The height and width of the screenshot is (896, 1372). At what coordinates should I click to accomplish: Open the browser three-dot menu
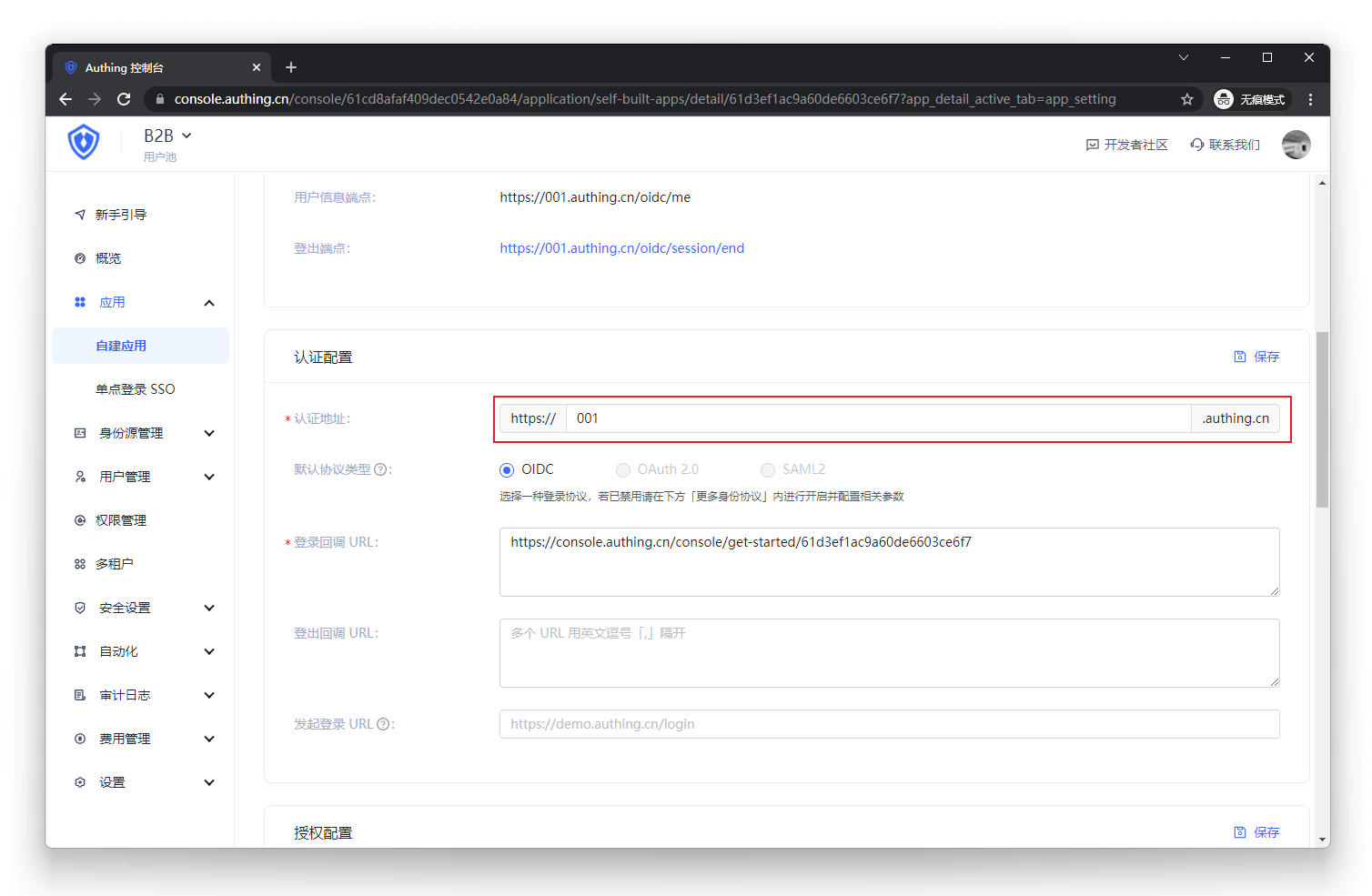1310,99
